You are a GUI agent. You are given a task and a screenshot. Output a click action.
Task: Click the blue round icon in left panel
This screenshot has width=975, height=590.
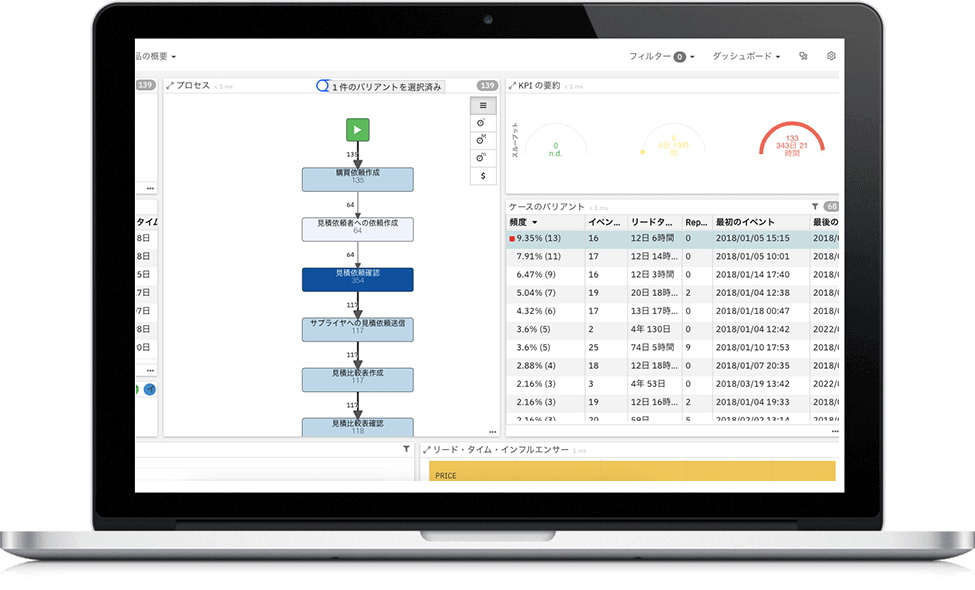(x=150, y=389)
